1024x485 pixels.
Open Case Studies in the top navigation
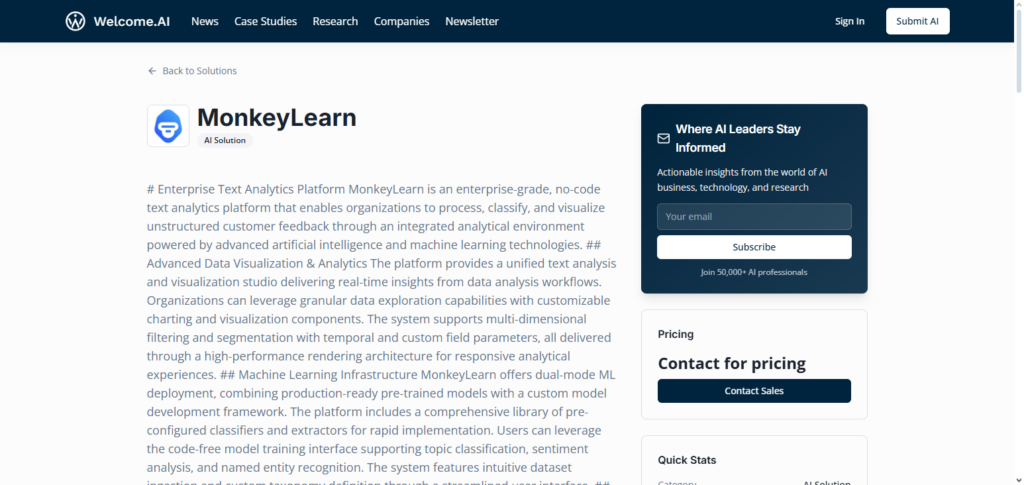pos(265,21)
